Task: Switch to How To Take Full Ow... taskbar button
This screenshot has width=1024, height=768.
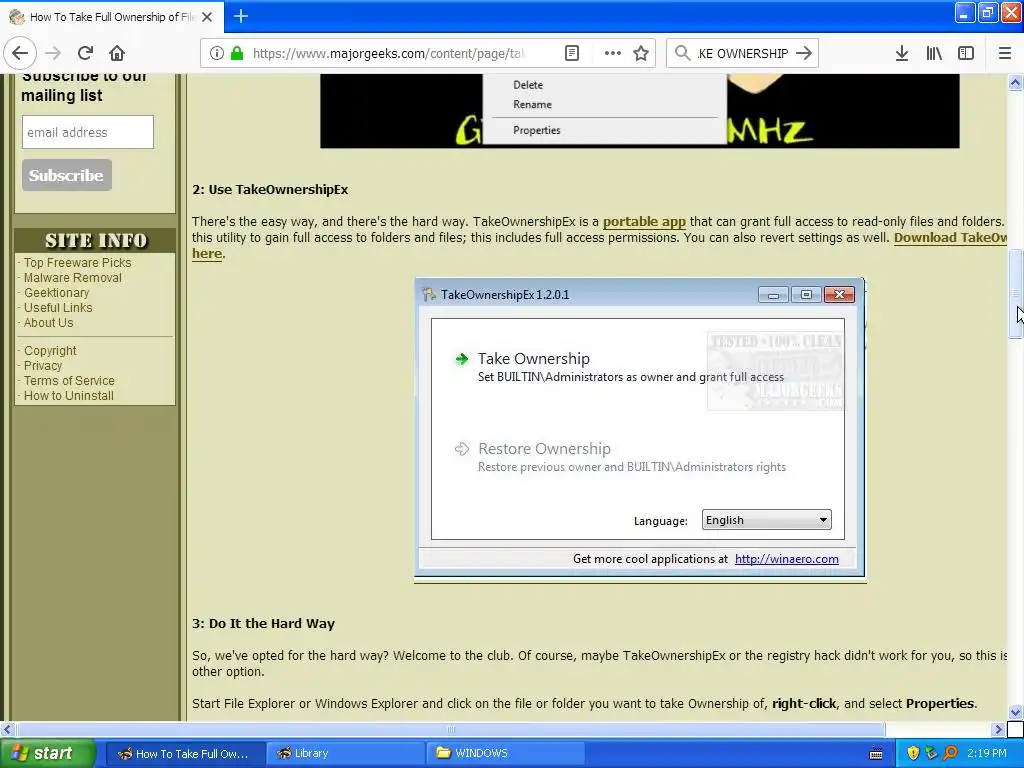Action: pyautogui.click(x=185, y=753)
